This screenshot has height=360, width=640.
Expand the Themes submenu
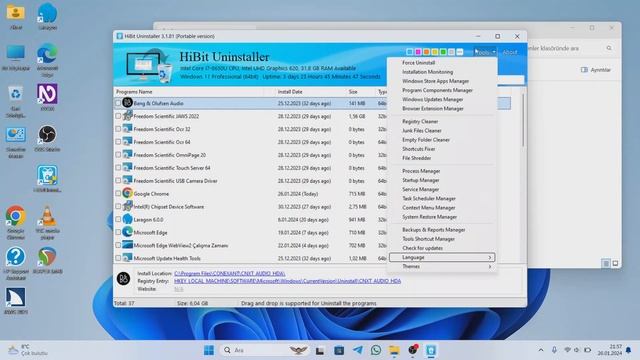(442, 267)
